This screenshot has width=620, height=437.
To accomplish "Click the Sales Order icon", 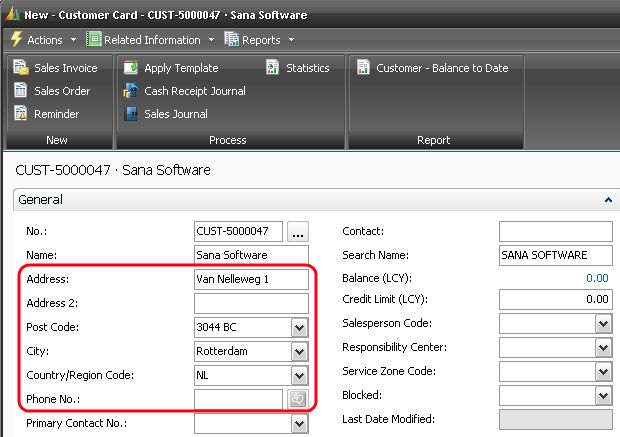I will [20, 90].
